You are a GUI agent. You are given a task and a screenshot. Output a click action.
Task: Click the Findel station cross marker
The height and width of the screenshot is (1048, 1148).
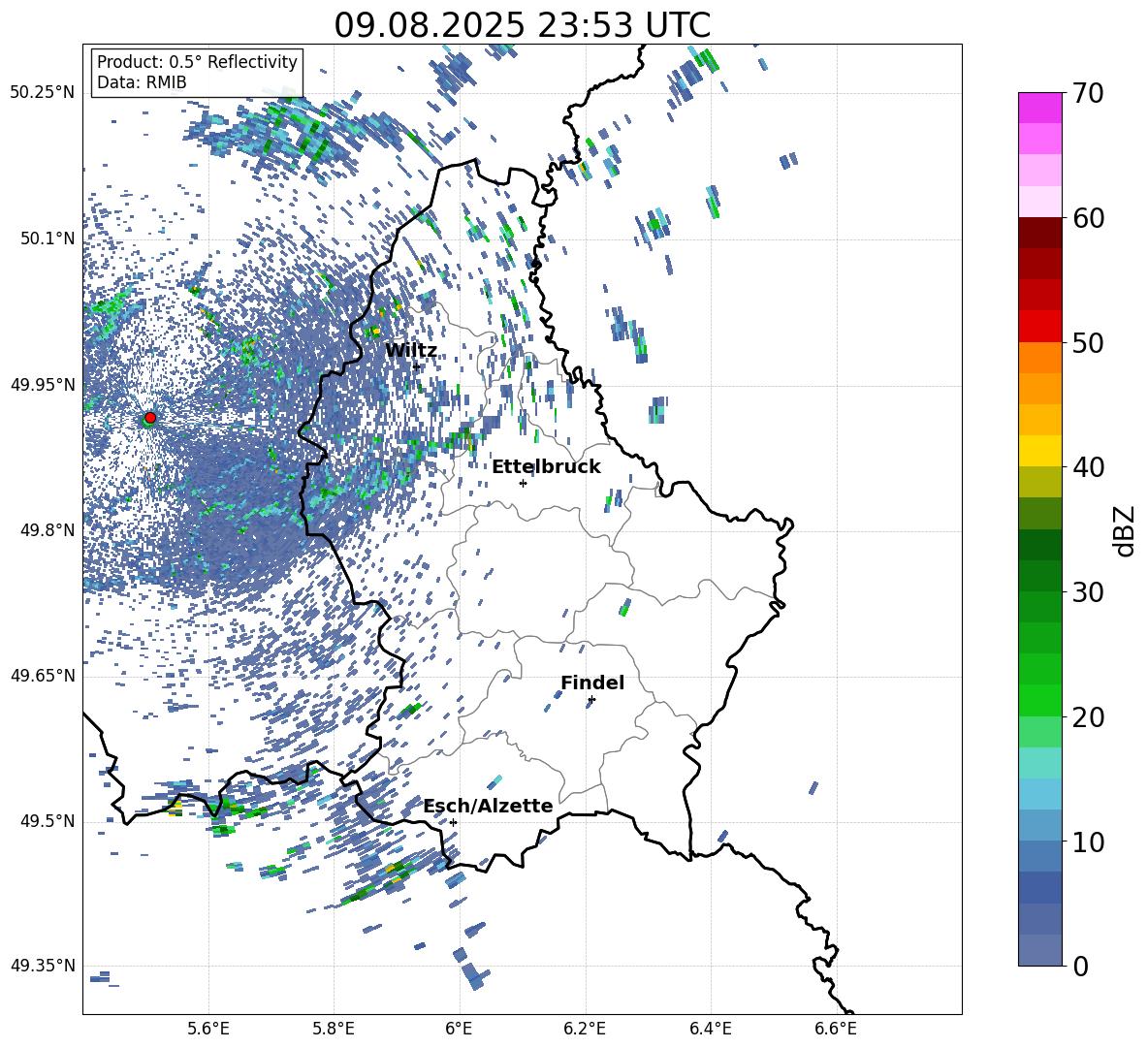point(591,700)
